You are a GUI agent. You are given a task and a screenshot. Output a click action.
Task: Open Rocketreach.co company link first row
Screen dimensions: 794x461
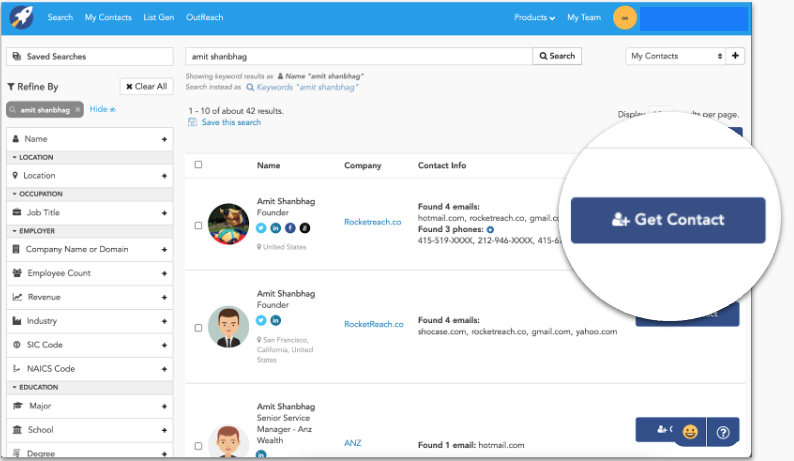pos(373,222)
